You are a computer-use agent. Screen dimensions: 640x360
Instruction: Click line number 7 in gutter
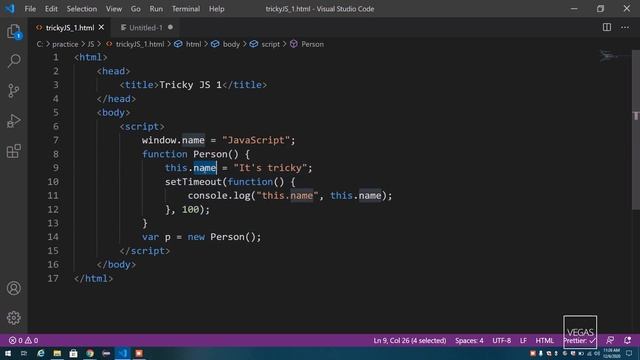pyautogui.click(x=56, y=140)
